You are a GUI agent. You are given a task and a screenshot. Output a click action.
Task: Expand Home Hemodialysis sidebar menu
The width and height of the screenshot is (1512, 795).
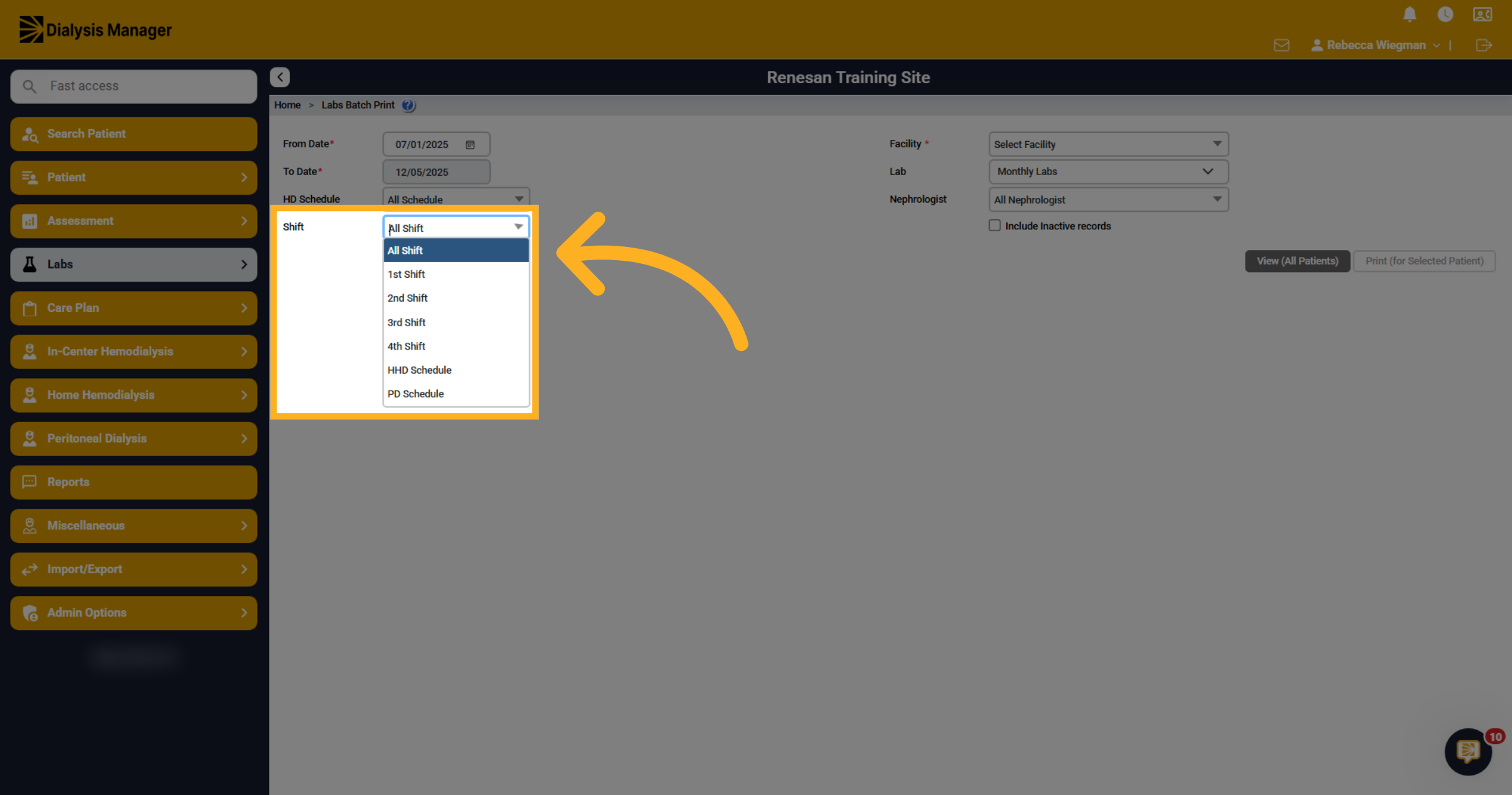tap(134, 395)
